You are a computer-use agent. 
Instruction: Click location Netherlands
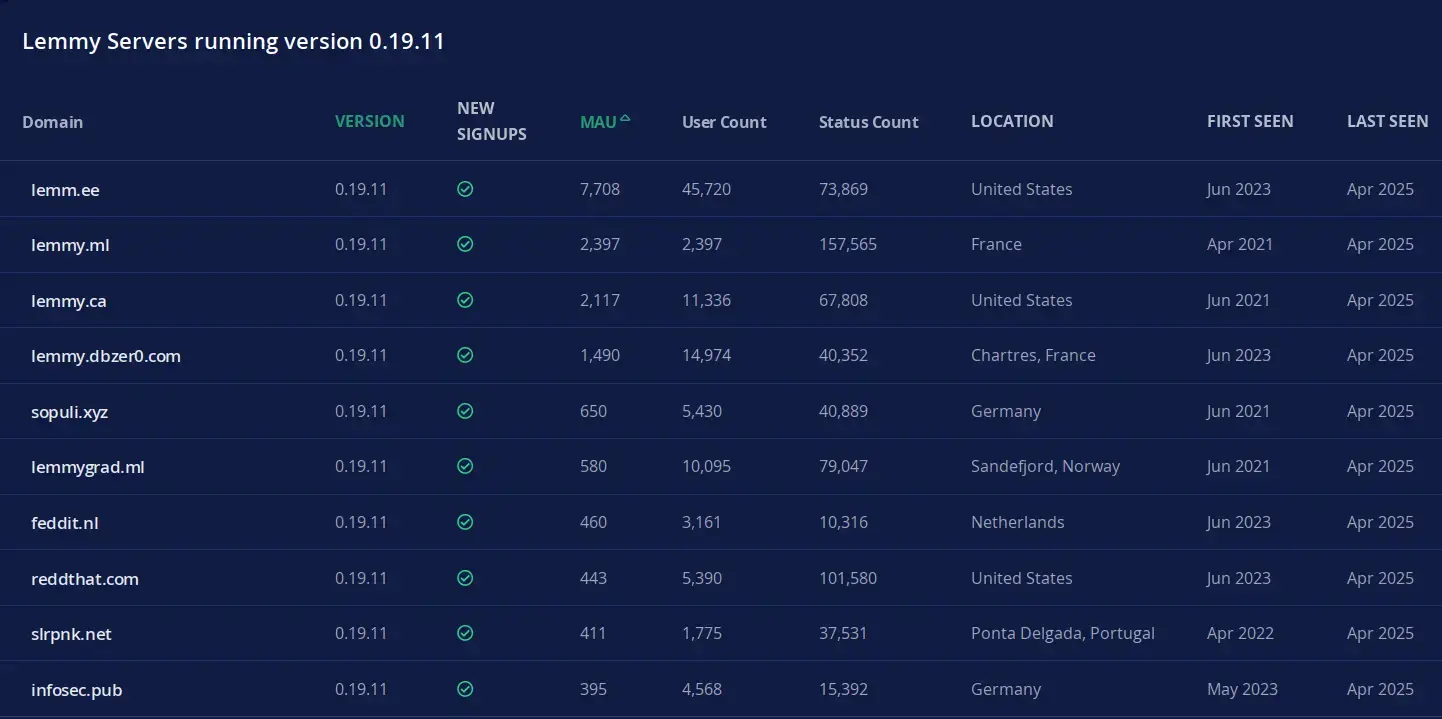point(1017,522)
